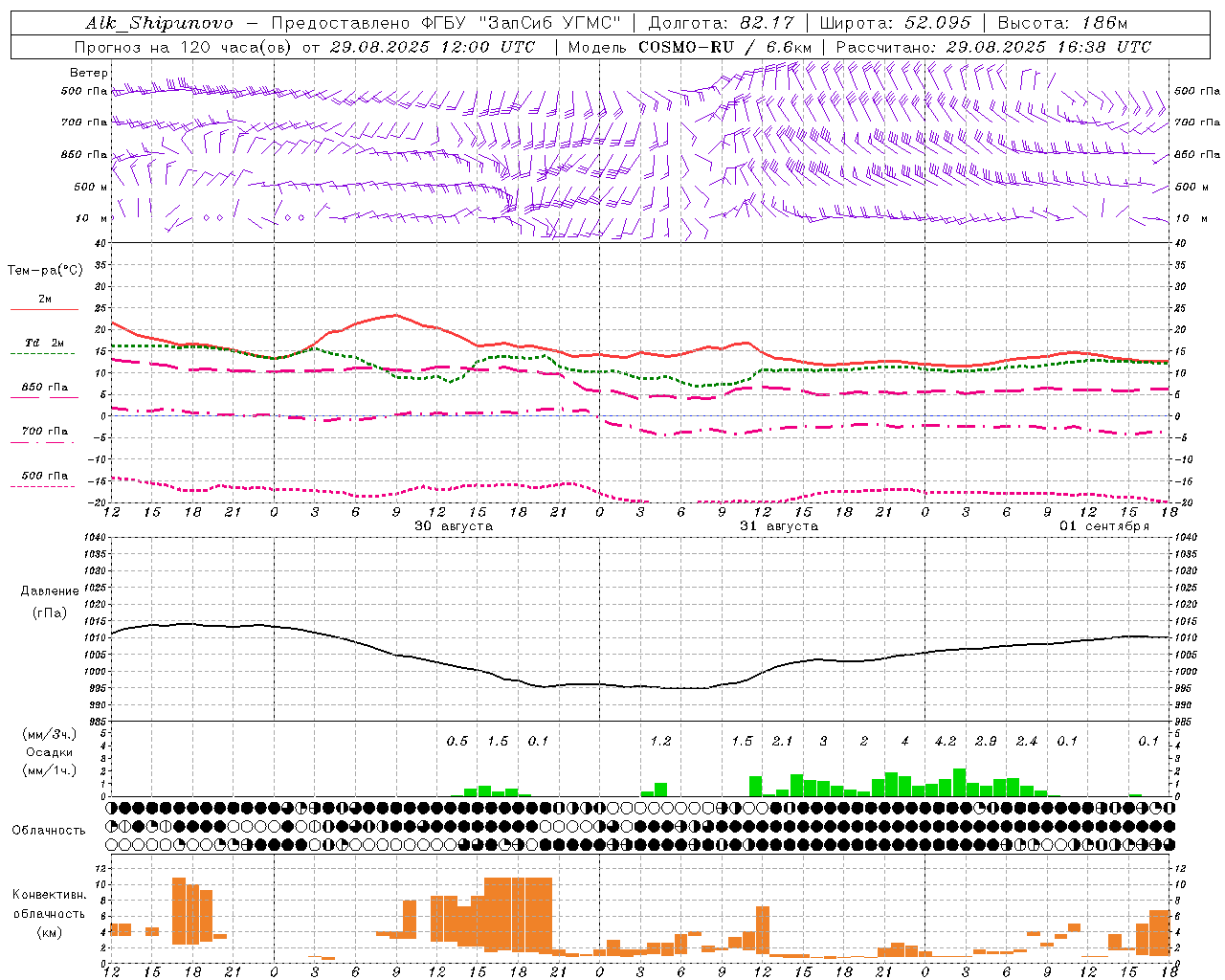
Task: Click the model label 'Модель COSMO-RU / 6.6км'
Action: [690, 47]
